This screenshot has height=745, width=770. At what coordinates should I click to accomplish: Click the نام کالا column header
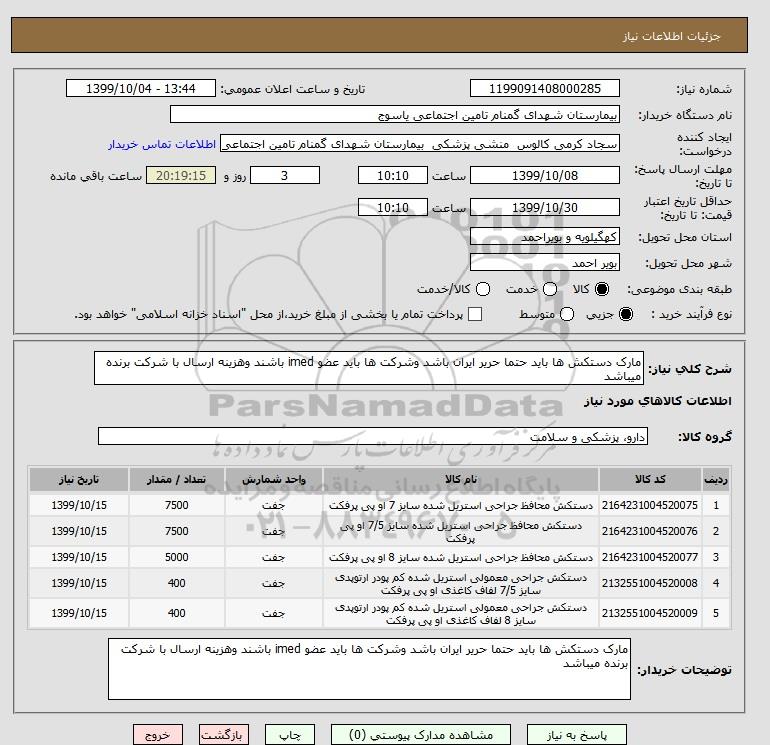point(461,479)
